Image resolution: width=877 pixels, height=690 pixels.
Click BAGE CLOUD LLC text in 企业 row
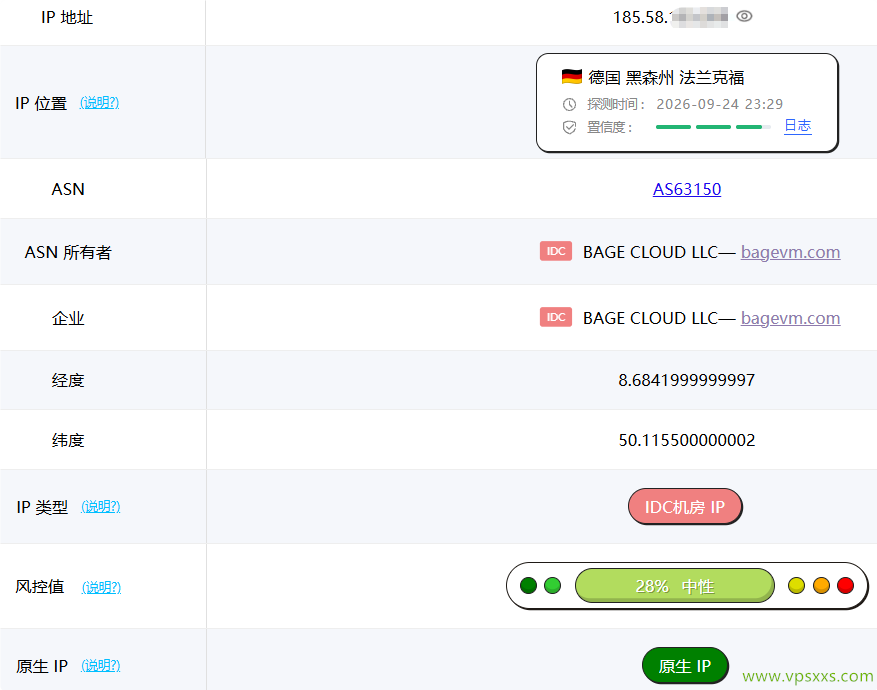tap(650, 318)
